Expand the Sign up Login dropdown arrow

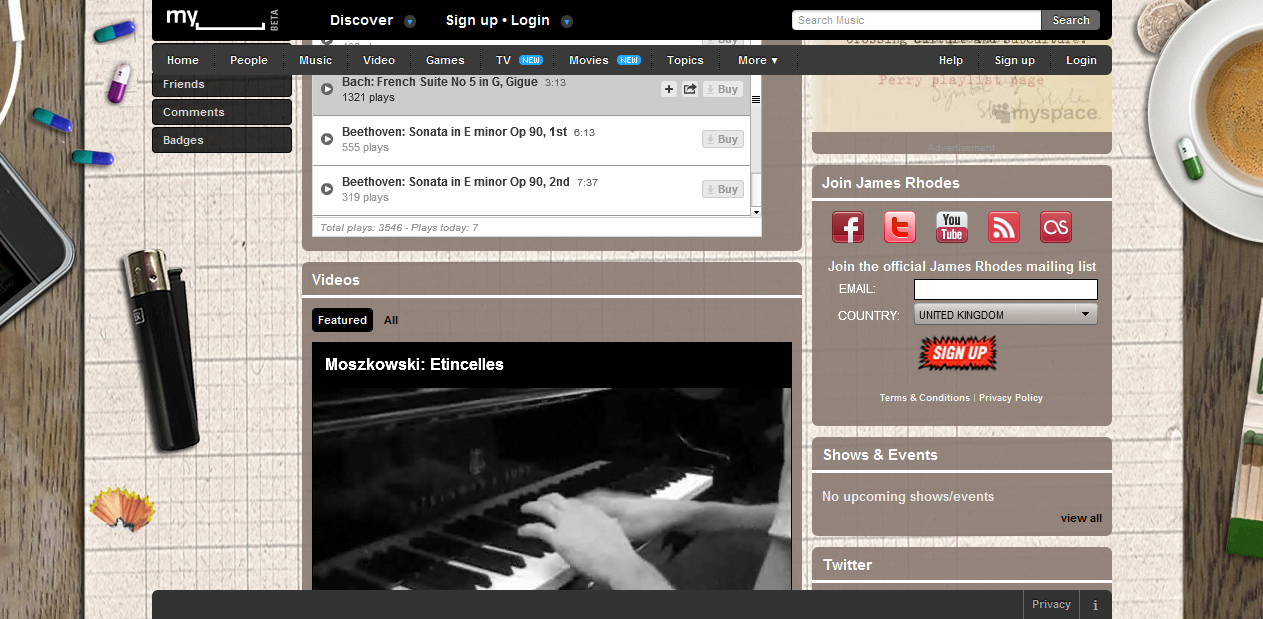coord(567,21)
